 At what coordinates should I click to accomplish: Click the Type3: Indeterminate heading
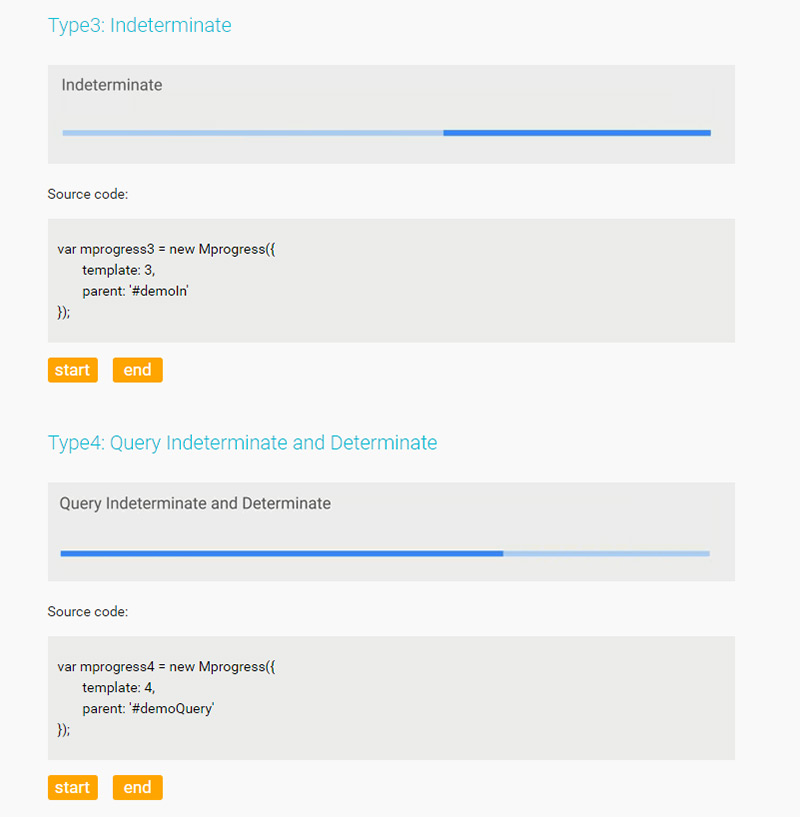tap(140, 25)
